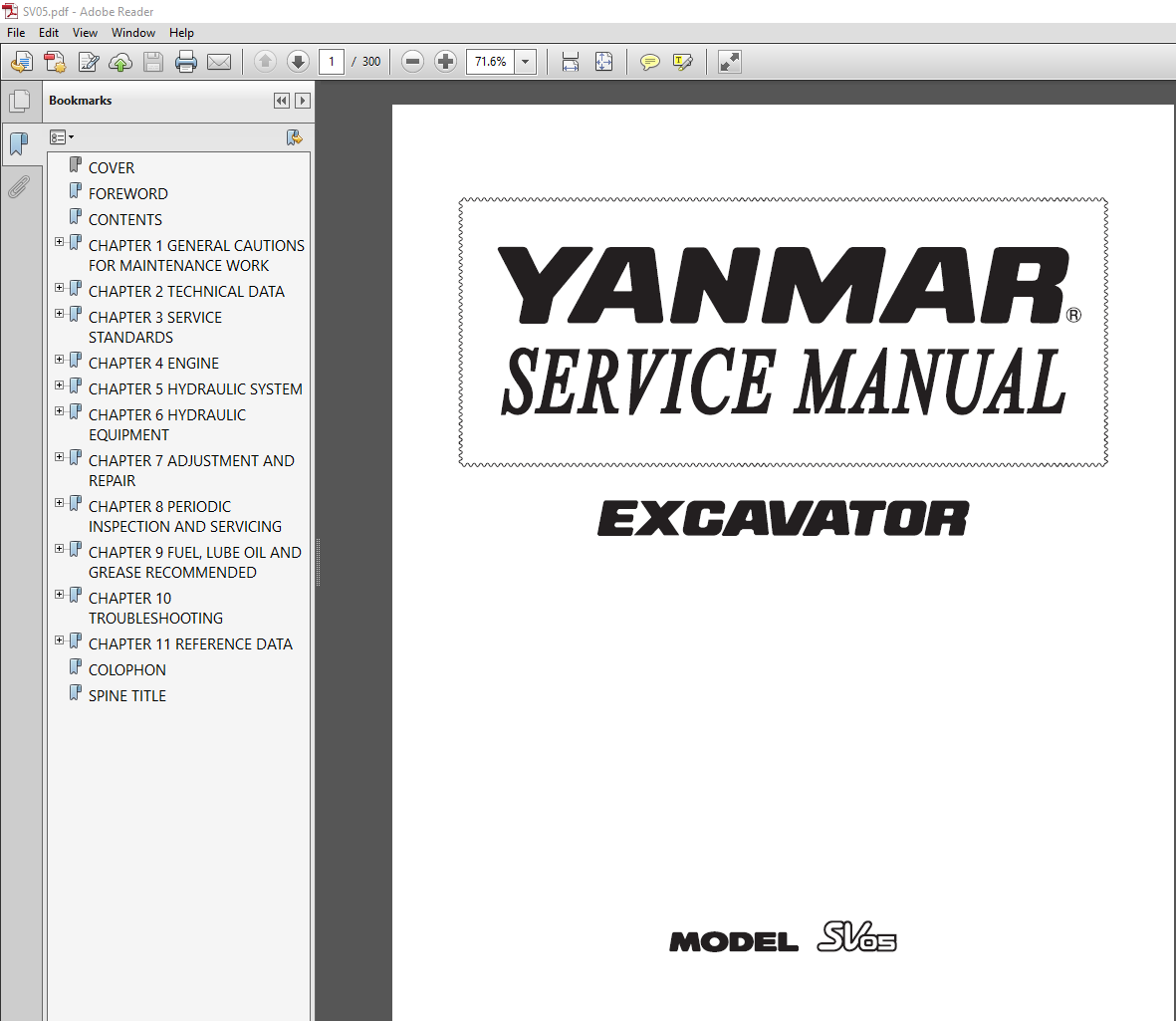1176x1021 pixels.
Task: Jump to the COLOPHON bookmark
Action: [x=127, y=670]
